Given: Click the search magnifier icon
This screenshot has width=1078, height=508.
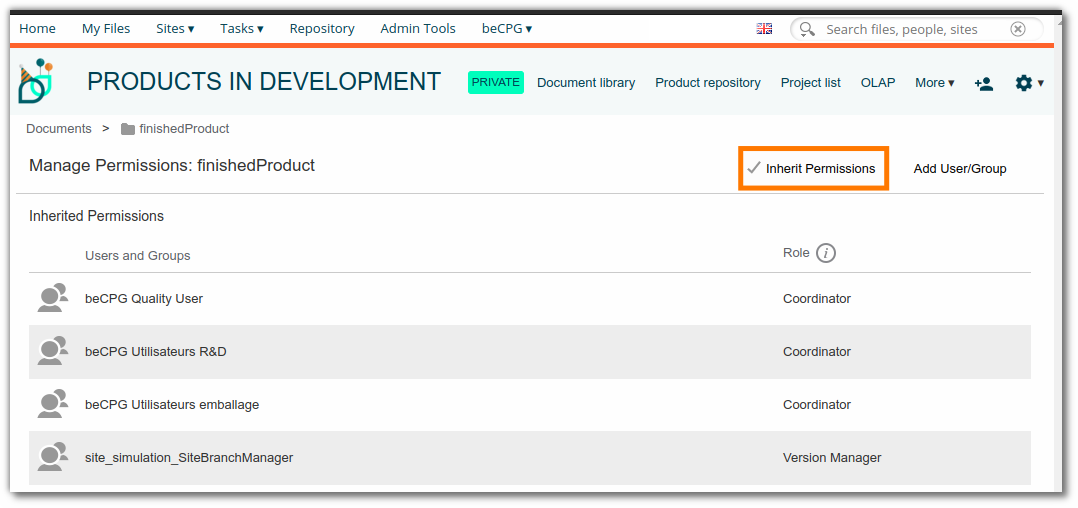Looking at the screenshot, I should tap(808, 29).
